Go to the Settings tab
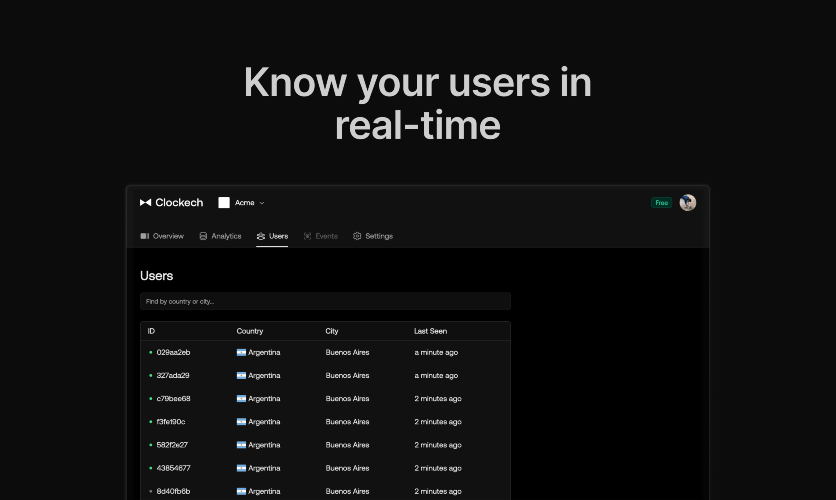The width and height of the screenshot is (836, 500). (373, 236)
